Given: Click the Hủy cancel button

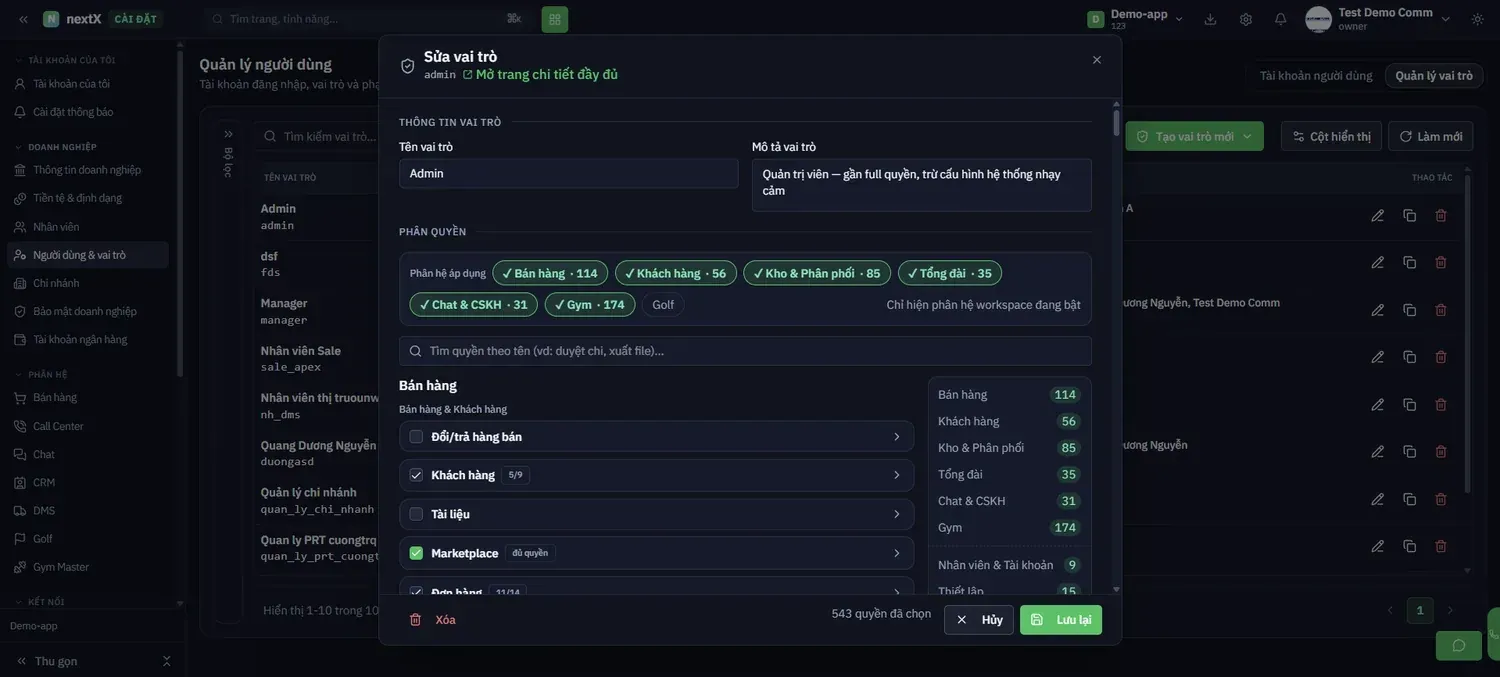Looking at the screenshot, I should (x=979, y=620).
